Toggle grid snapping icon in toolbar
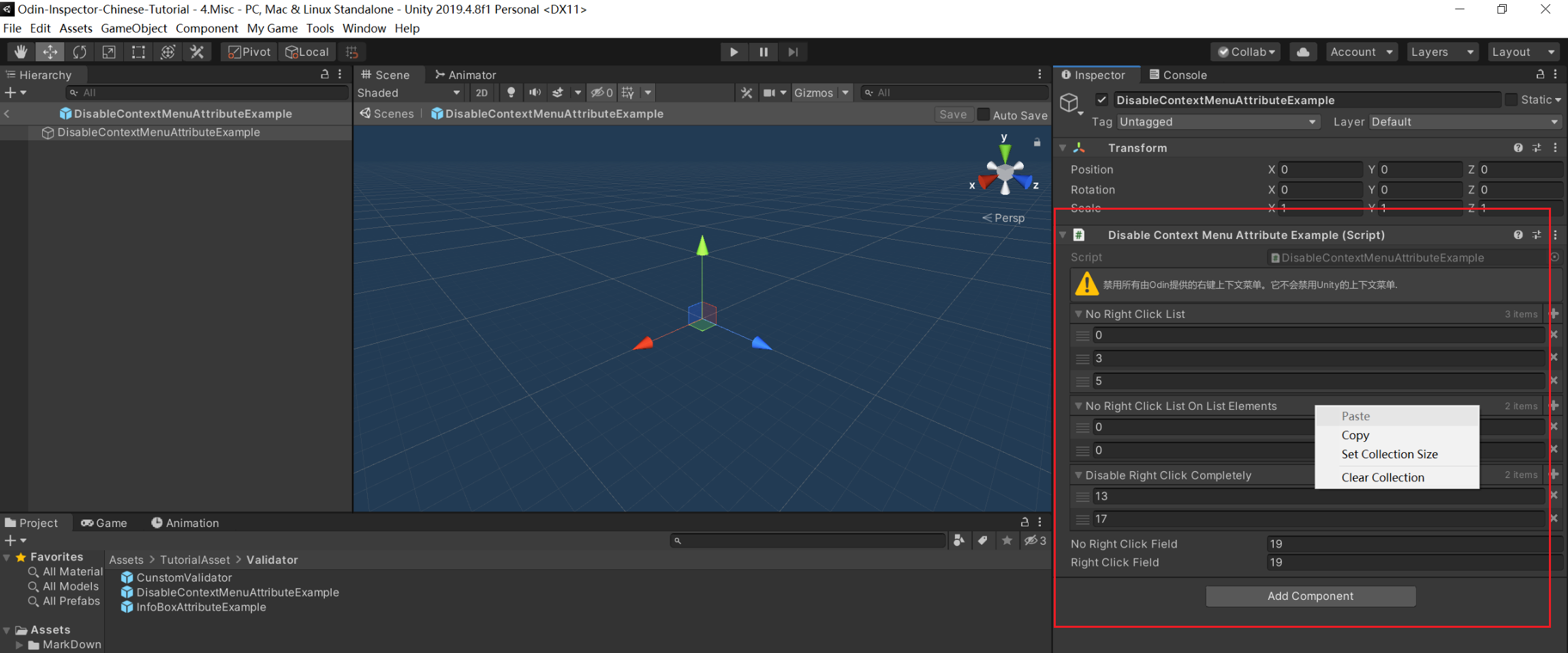 pos(352,52)
